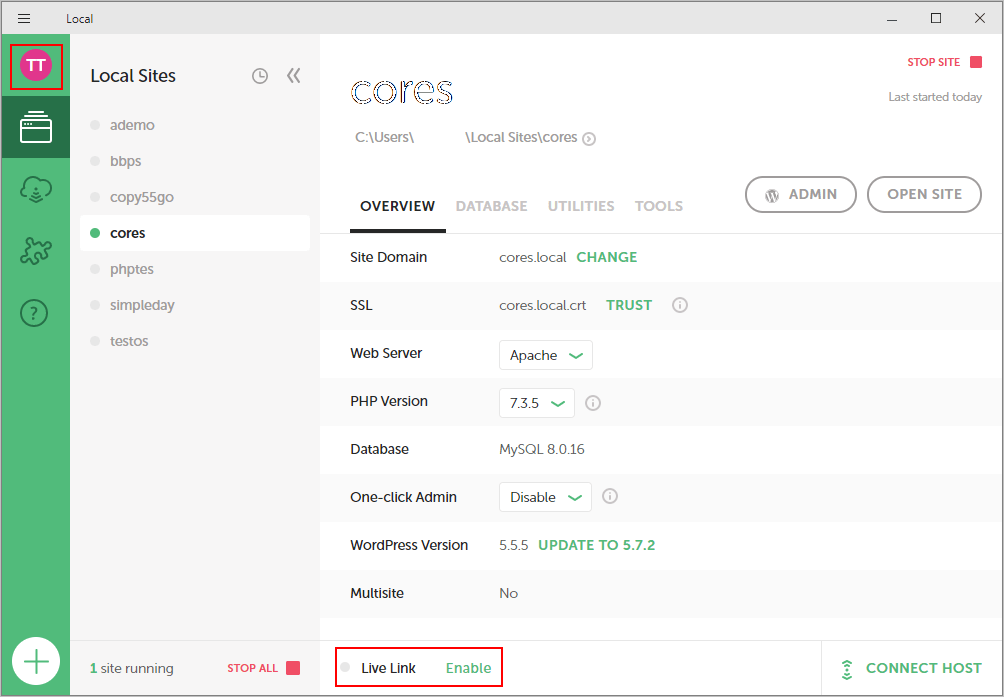Minimize the Local window
Viewport: 1004px width, 697px height.
892,19
